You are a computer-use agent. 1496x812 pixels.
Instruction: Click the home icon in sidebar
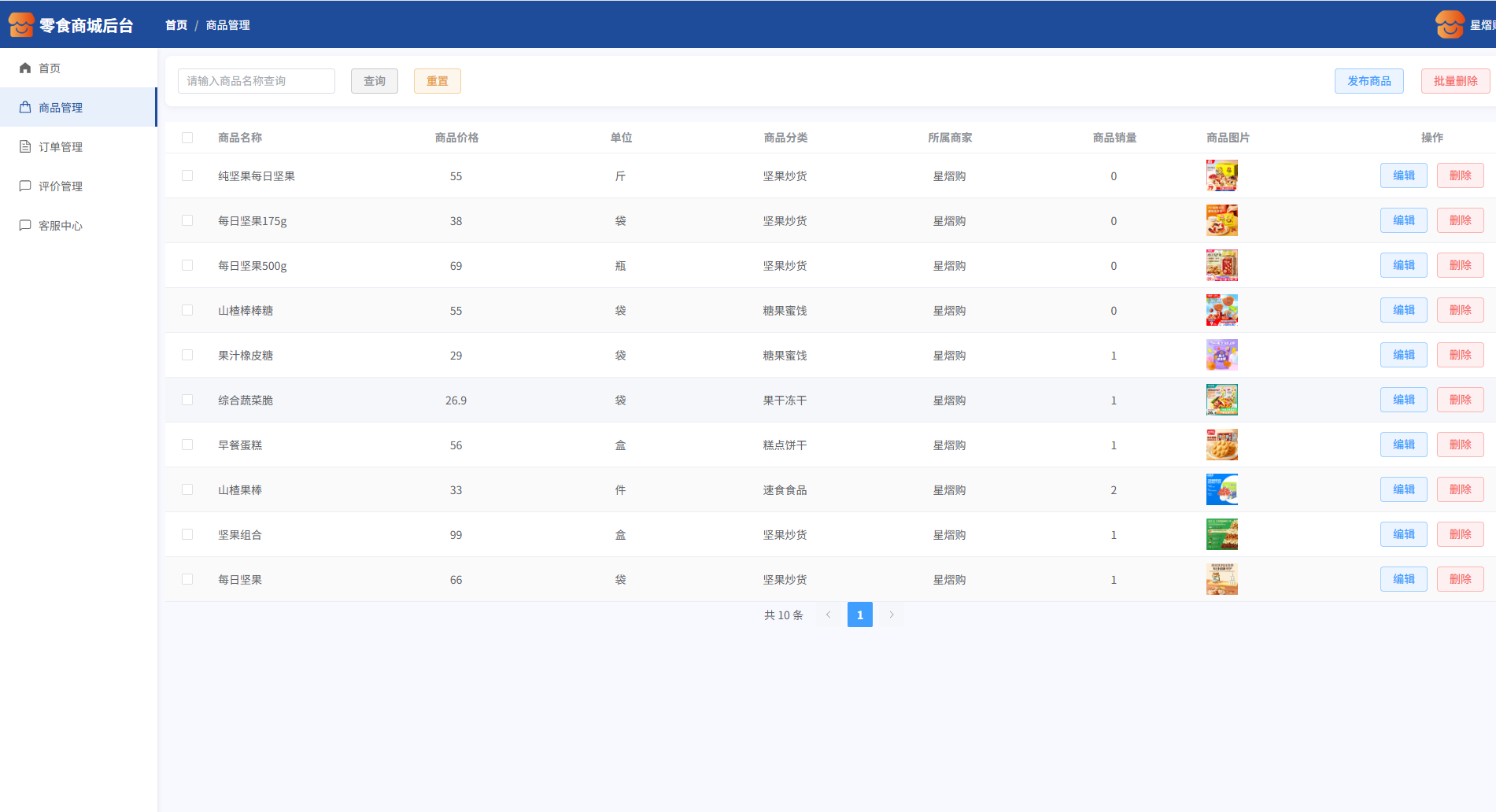pos(25,68)
